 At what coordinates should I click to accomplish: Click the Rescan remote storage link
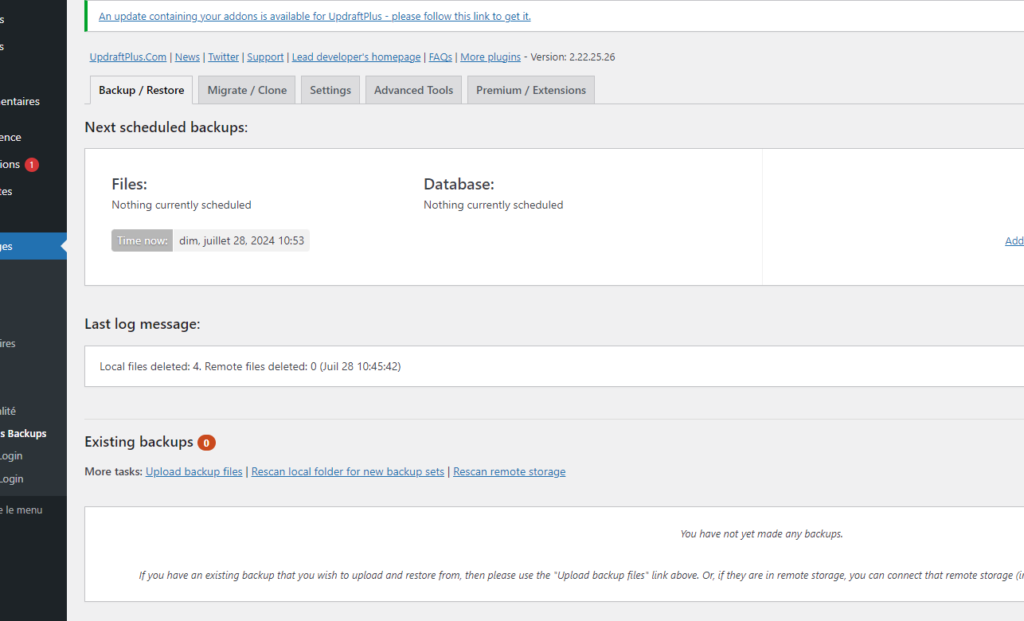[x=509, y=472]
